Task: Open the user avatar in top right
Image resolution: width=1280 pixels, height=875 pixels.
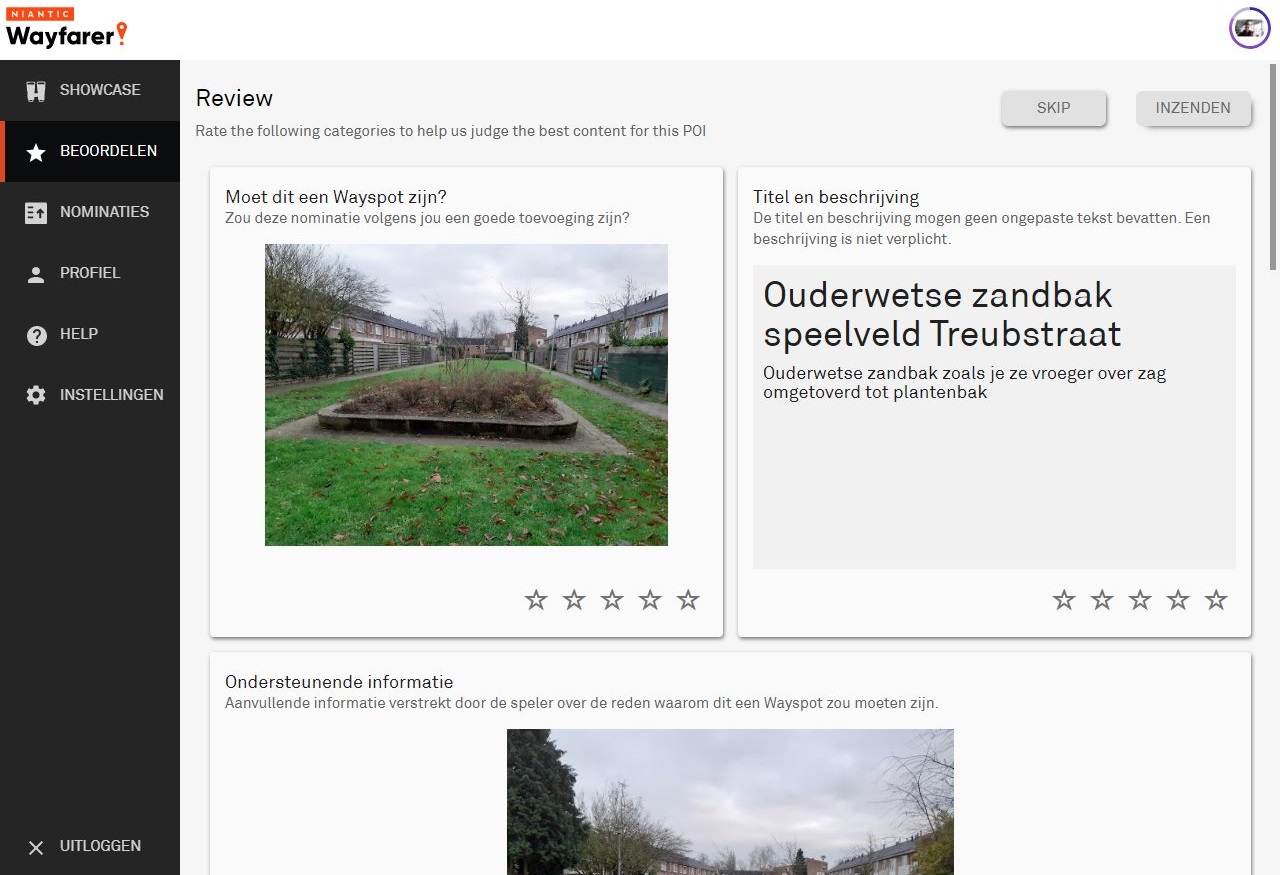Action: click(x=1249, y=28)
